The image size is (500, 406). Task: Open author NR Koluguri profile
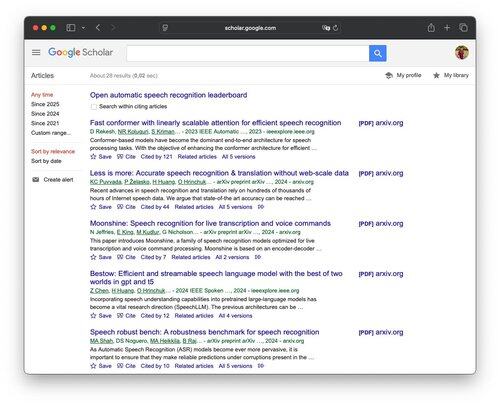click(x=133, y=132)
